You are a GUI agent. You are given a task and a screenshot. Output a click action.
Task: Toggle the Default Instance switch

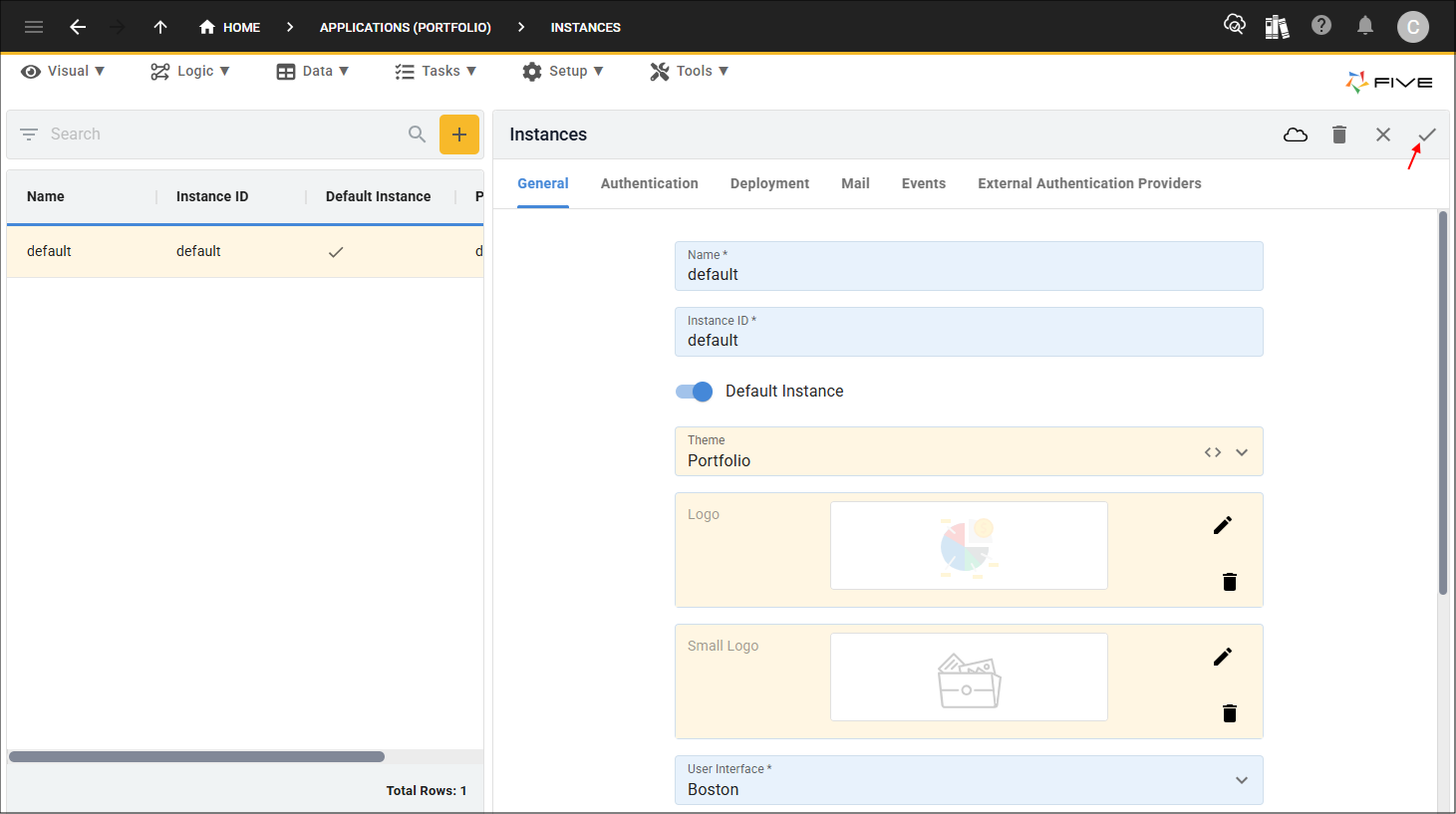coord(694,392)
